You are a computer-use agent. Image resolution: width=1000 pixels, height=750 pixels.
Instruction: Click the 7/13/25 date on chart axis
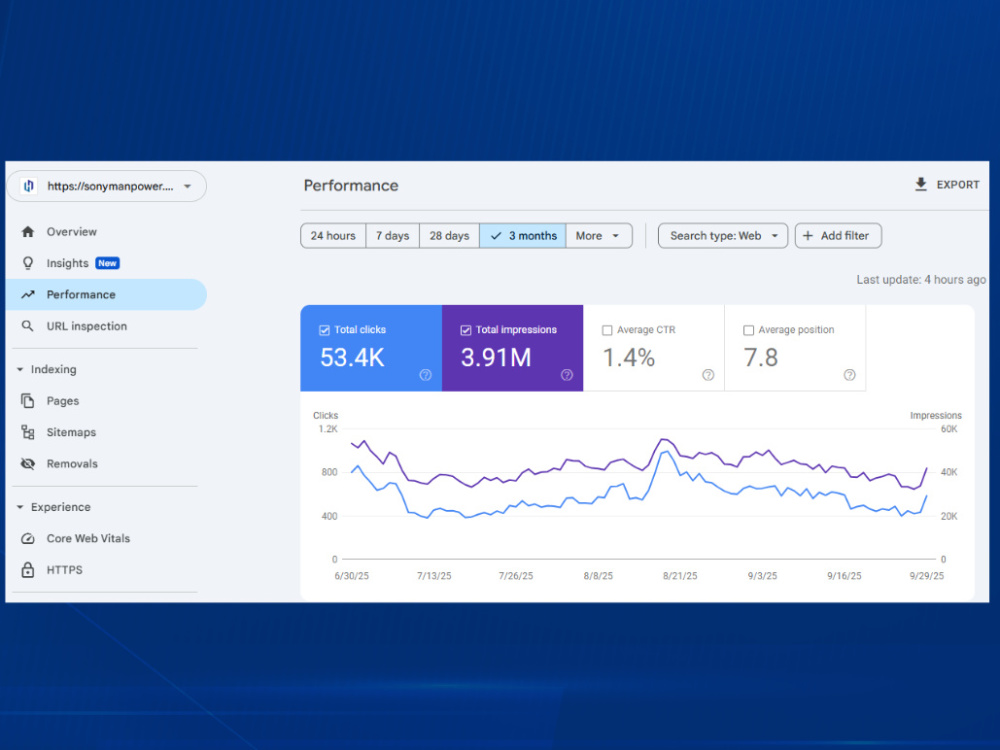434,576
